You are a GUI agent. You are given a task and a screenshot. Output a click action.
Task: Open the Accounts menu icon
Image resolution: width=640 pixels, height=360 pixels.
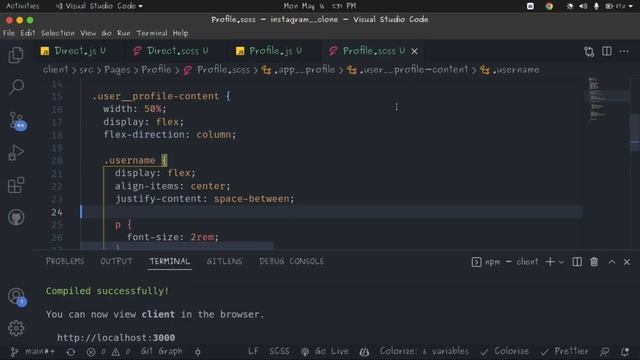click(x=17, y=297)
